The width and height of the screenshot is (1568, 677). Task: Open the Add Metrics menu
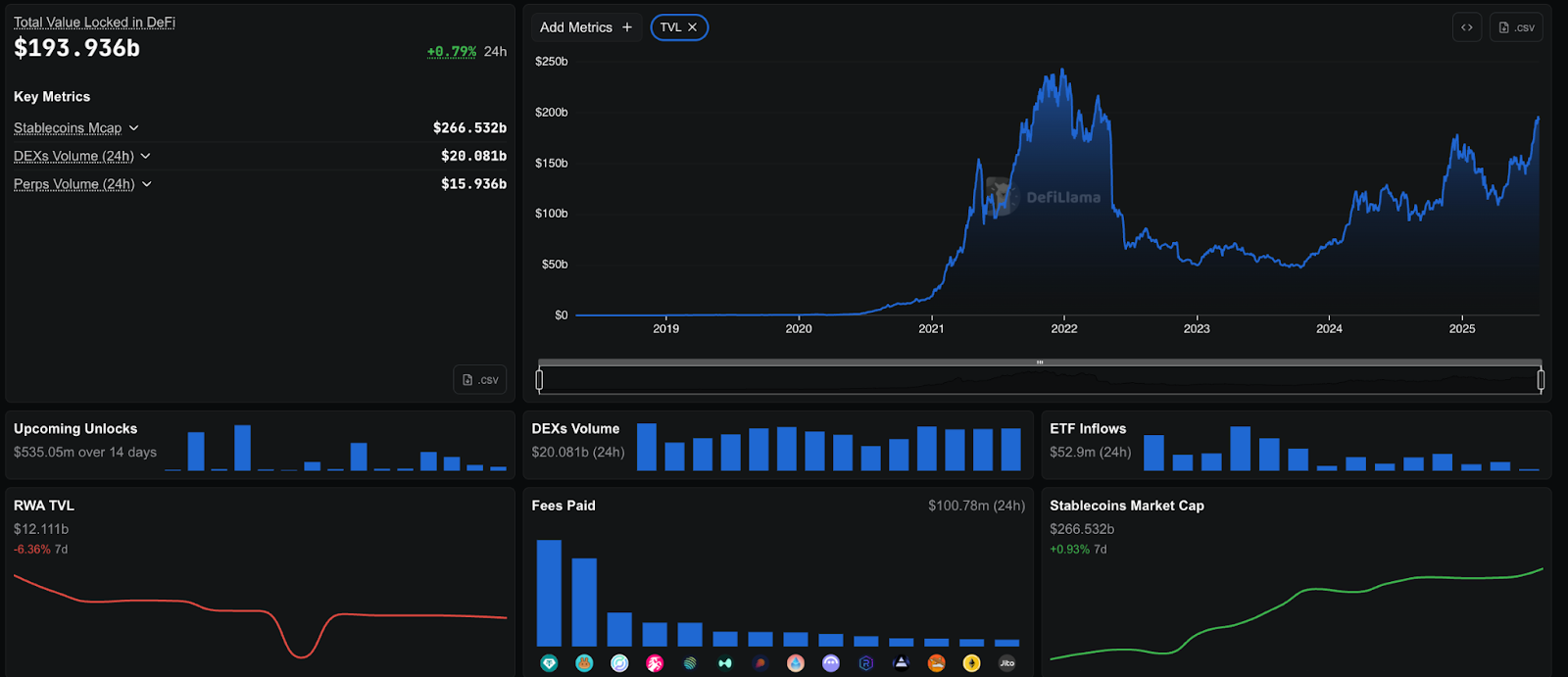(x=585, y=27)
